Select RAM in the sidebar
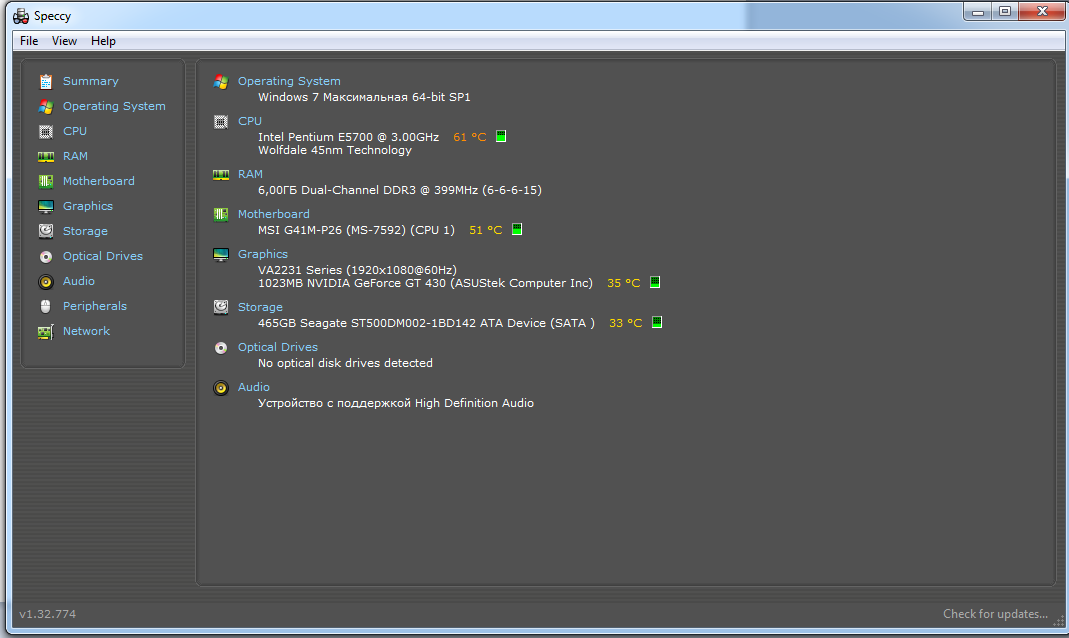This screenshot has height=638, width=1069. pos(75,156)
